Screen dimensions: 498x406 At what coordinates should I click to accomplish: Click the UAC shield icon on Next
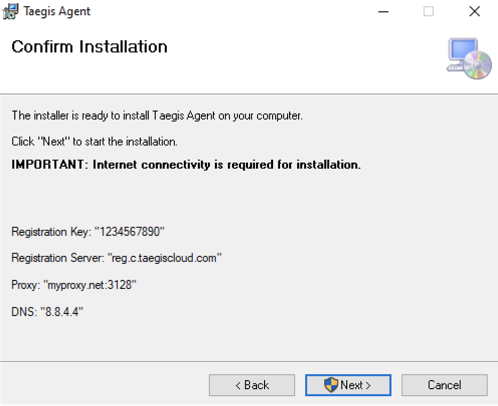[x=331, y=385]
